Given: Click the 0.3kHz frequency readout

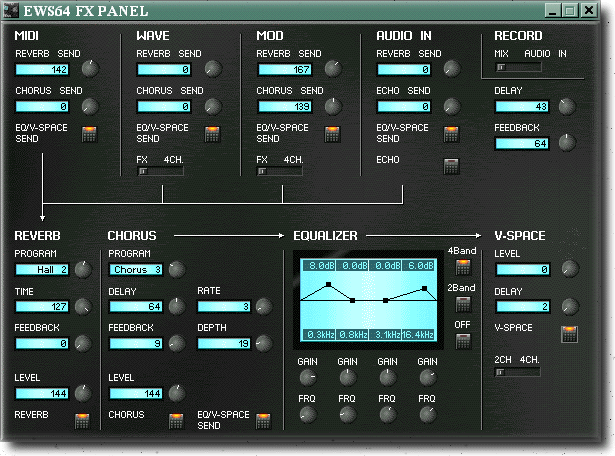Looking at the screenshot, I should (318, 335).
